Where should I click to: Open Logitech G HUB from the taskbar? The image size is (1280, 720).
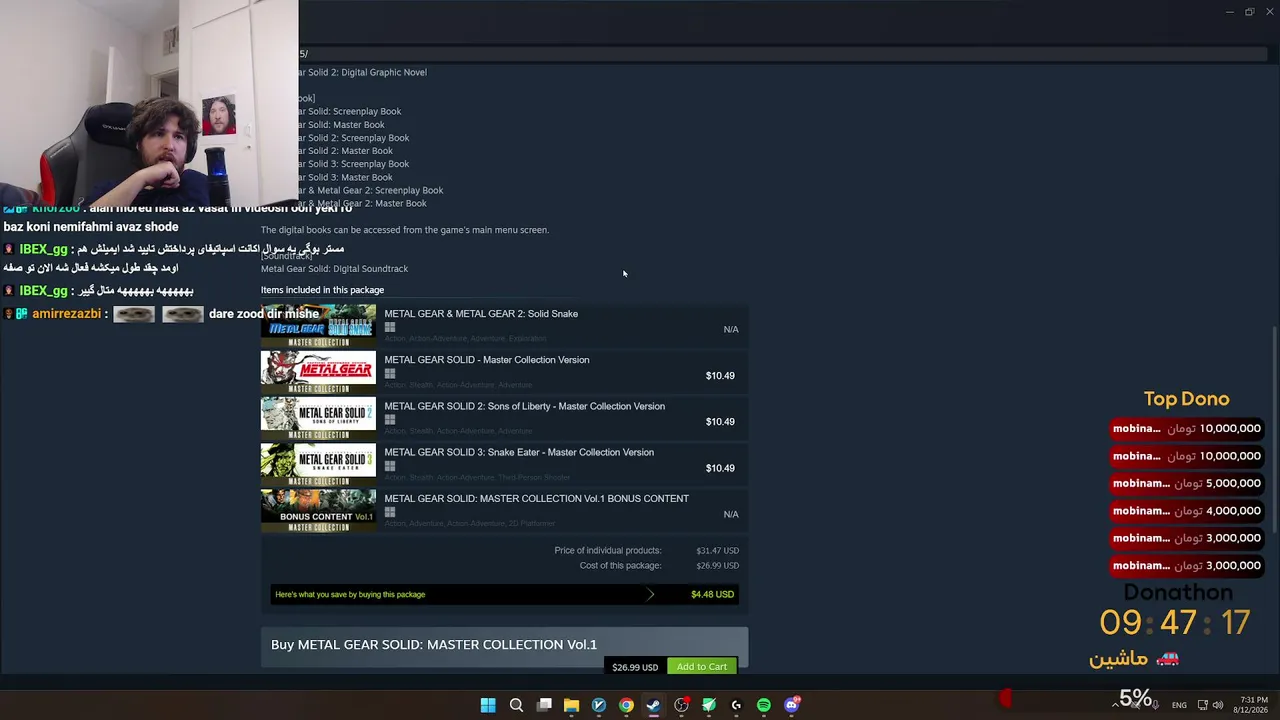click(x=736, y=705)
